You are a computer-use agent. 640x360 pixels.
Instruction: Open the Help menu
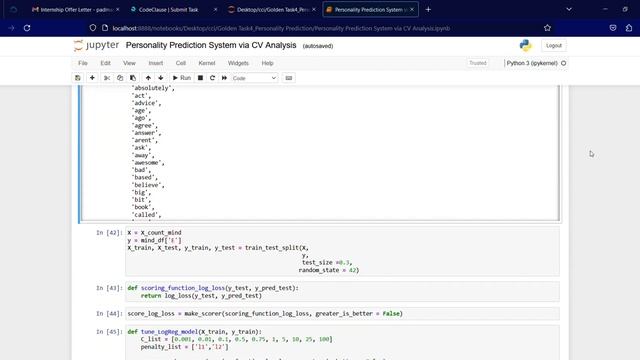coord(267,63)
